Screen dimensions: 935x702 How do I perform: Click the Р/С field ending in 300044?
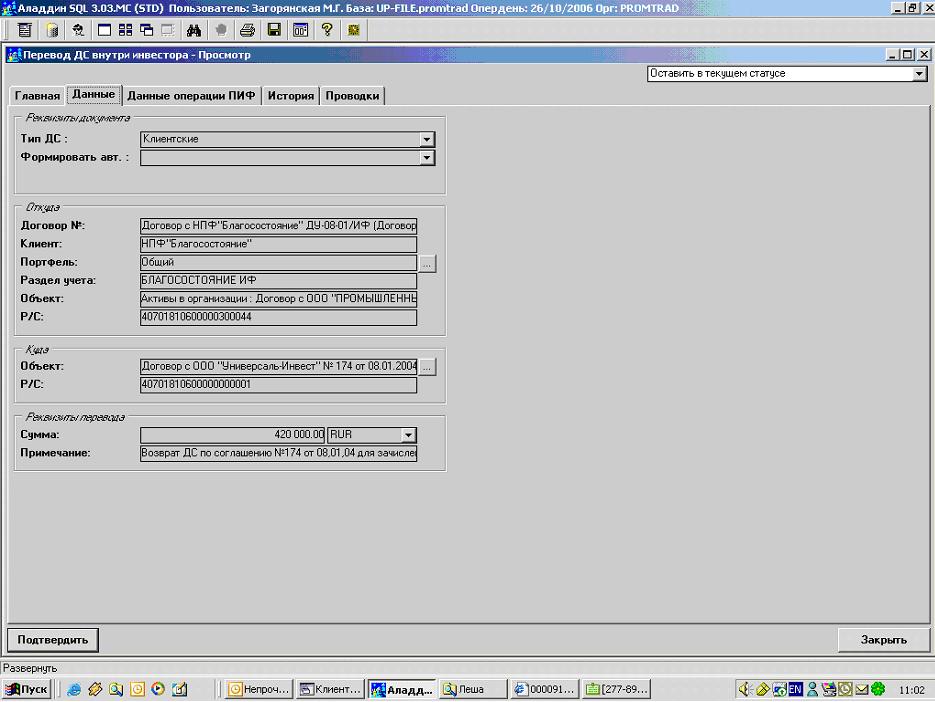coord(278,317)
